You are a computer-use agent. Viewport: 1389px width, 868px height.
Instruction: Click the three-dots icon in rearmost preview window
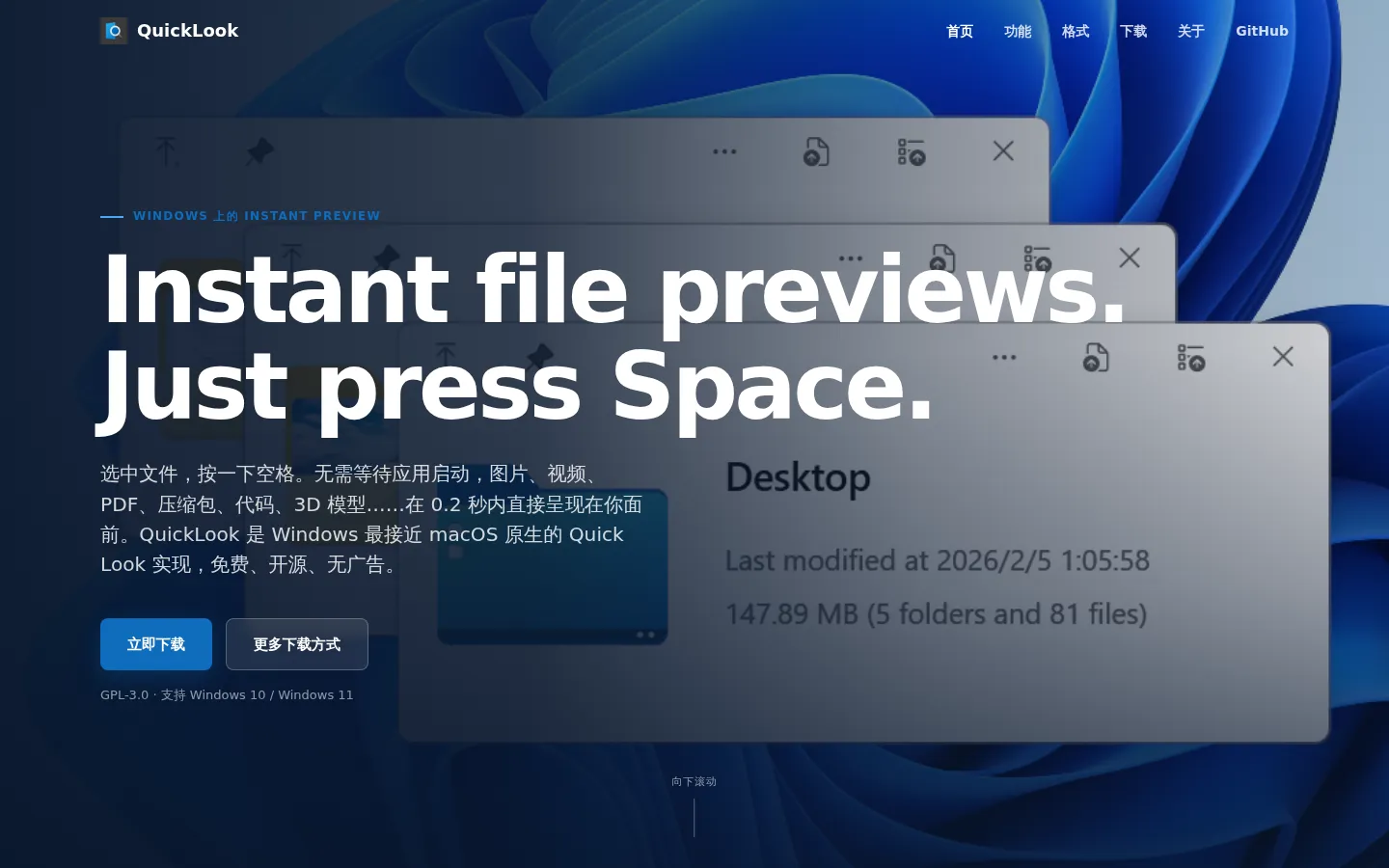[724, 151]
